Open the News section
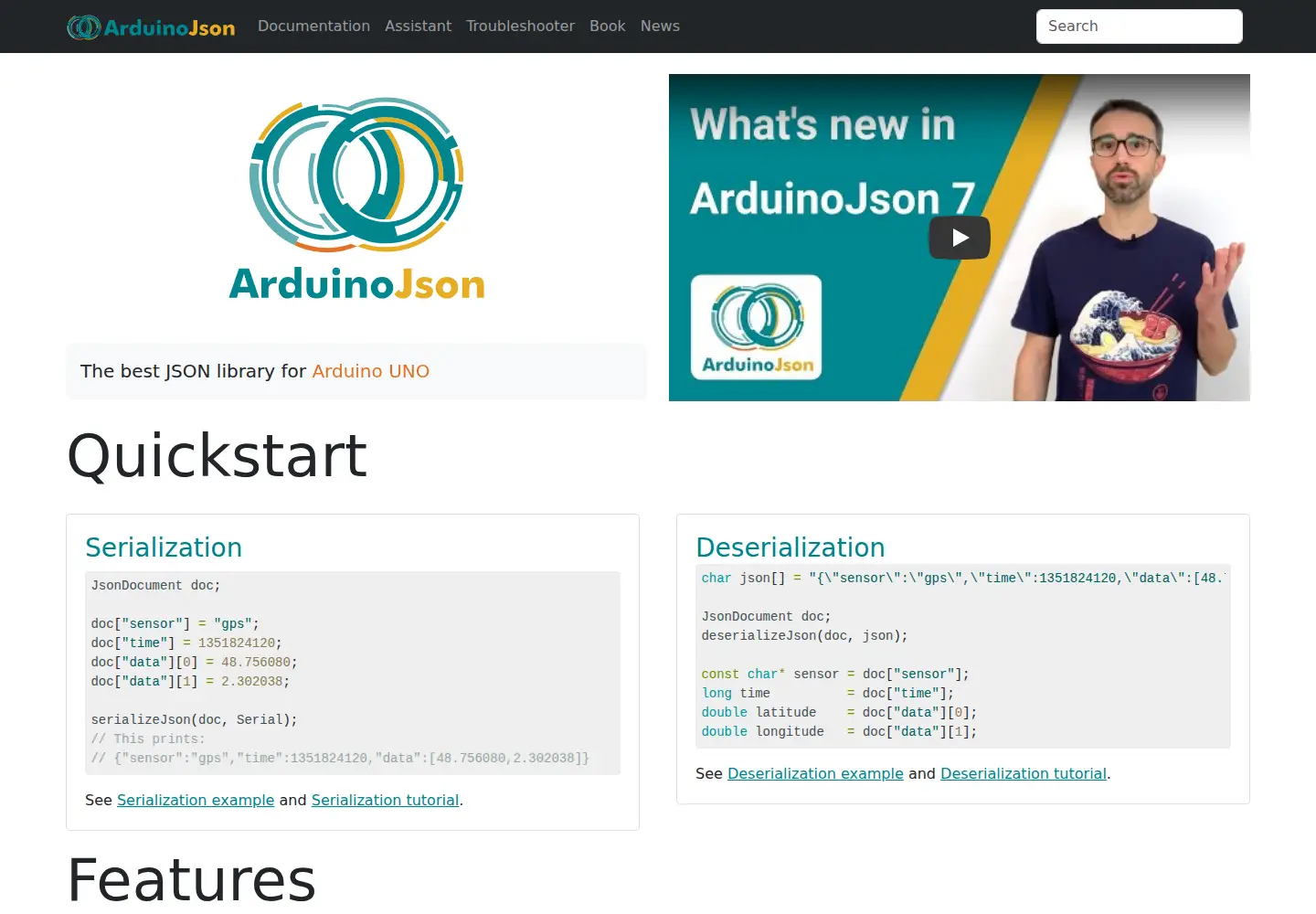 pos(660,27)
